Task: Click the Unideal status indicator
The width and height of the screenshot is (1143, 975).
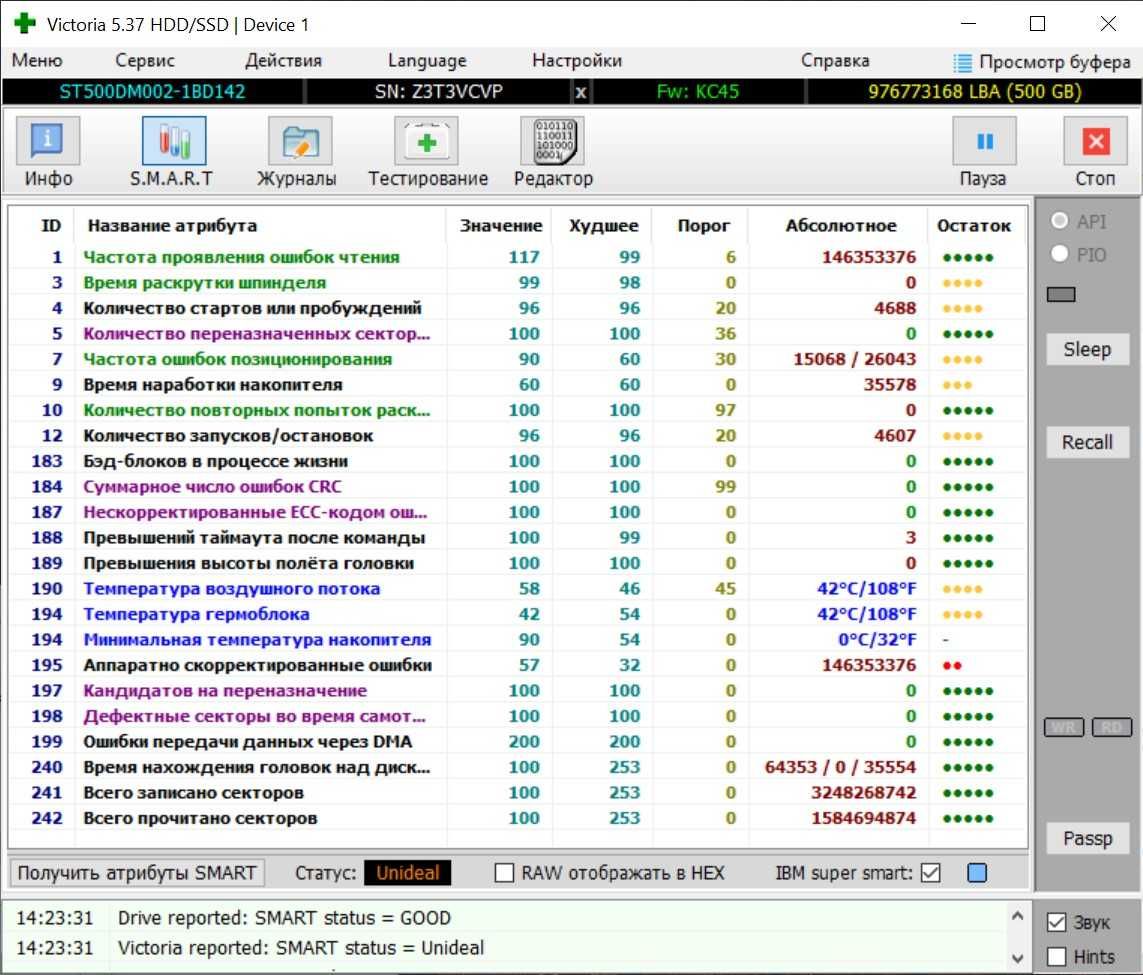Action: 407,873
